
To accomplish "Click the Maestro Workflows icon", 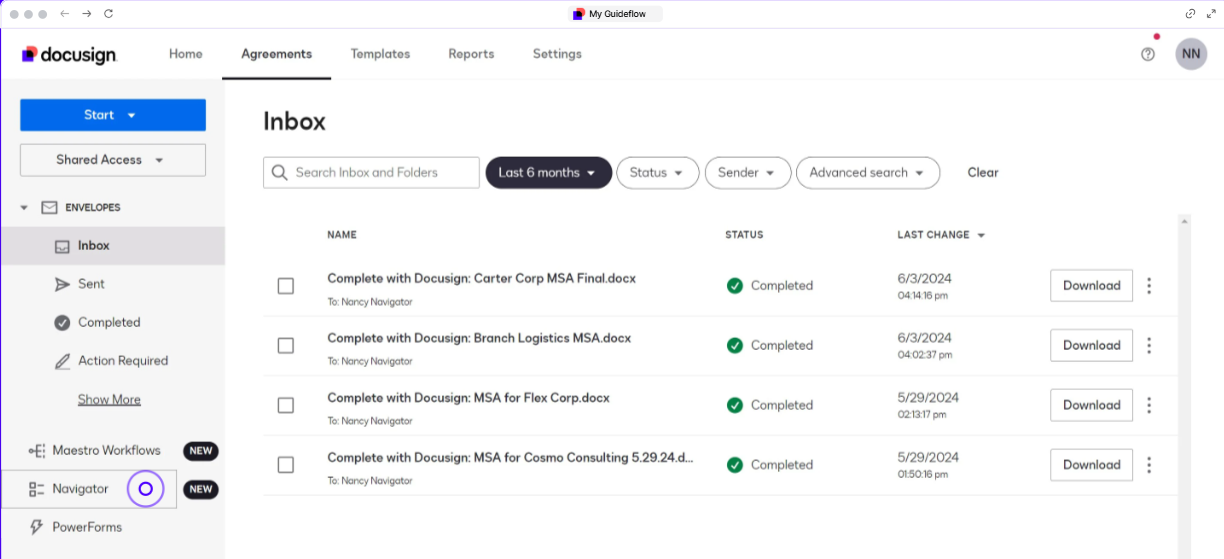I will (37, 451).
